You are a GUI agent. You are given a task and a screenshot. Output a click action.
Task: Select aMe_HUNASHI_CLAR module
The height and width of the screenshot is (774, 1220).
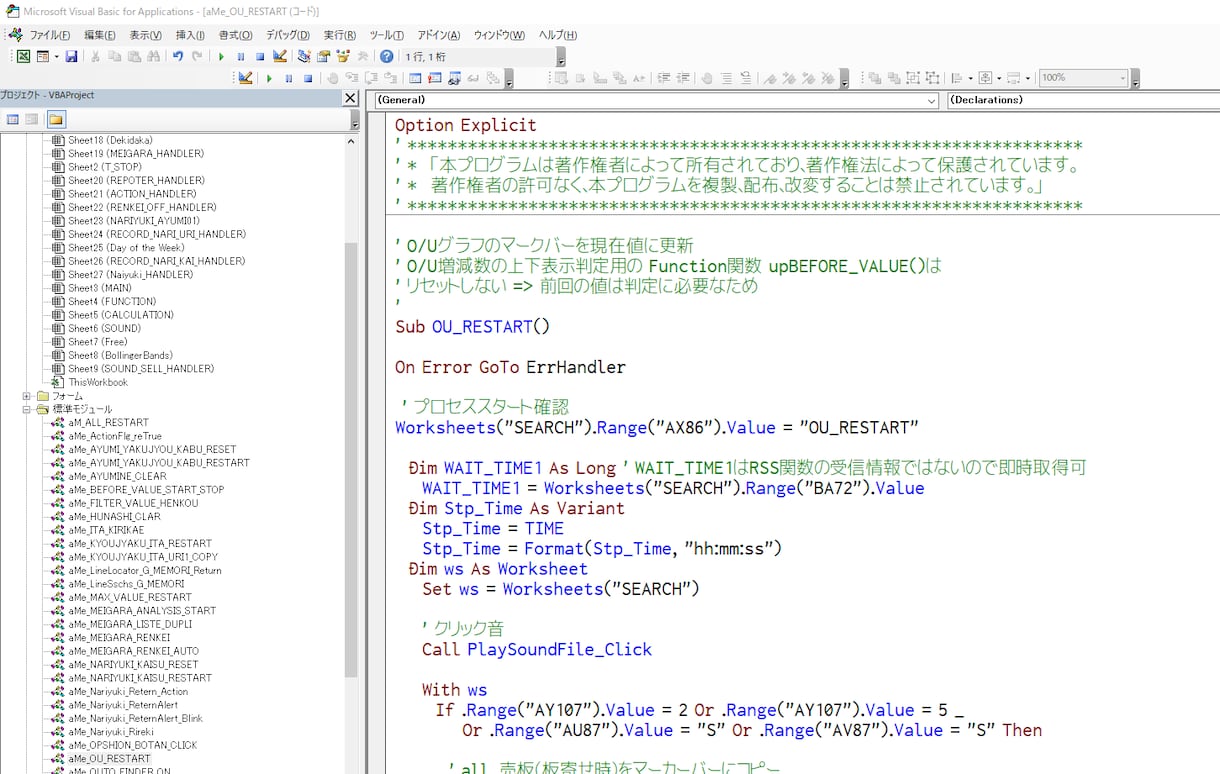point(114,517)
